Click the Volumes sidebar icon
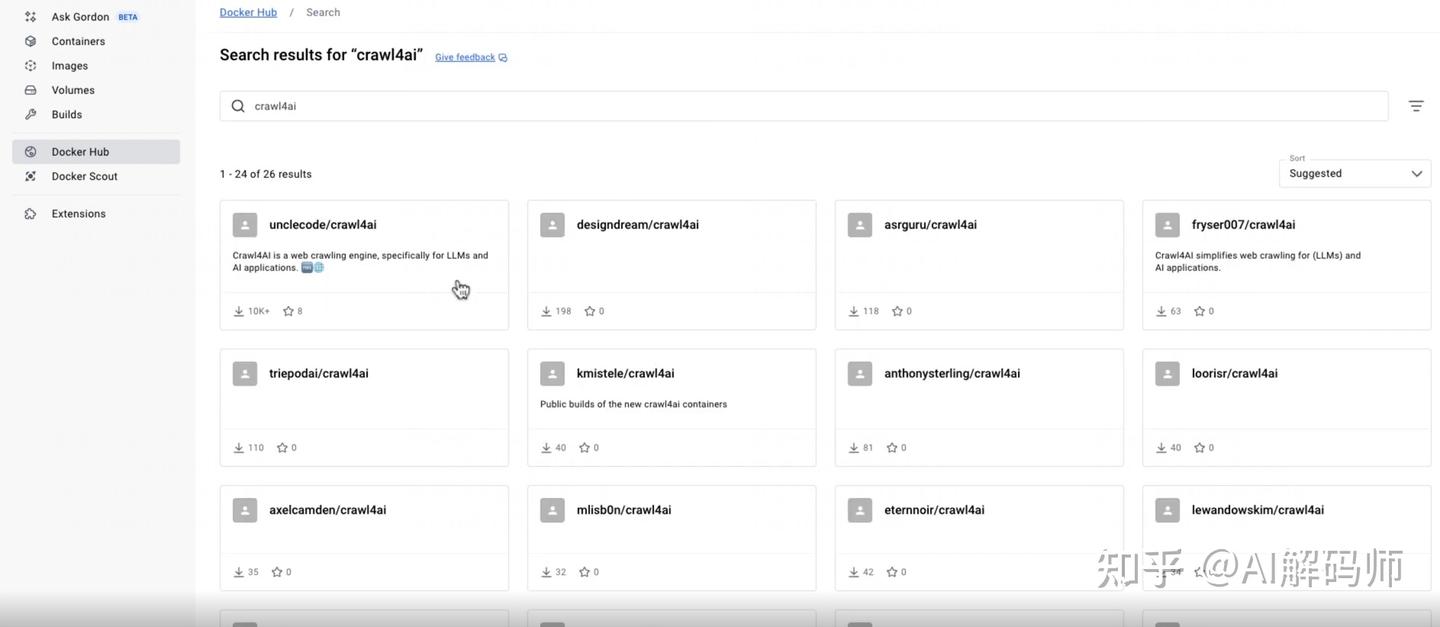This screenshot has height=627, width=1440. click(31, 90)
